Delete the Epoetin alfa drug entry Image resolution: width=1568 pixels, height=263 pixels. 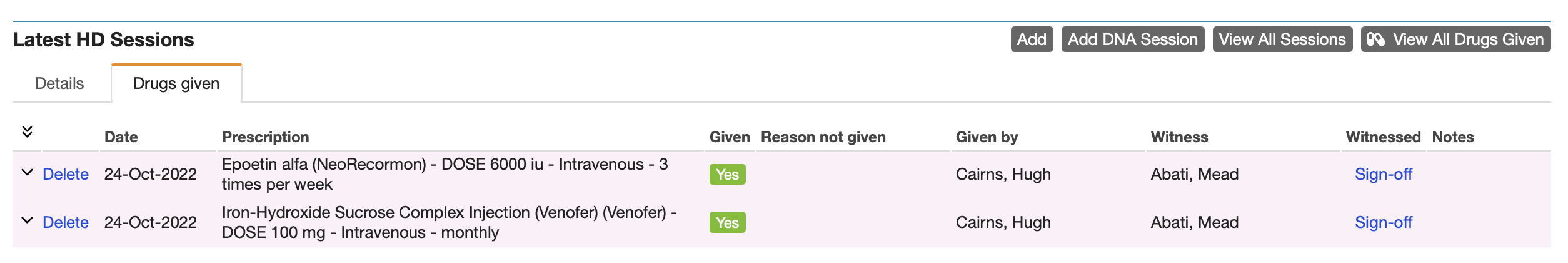click(66, 174)
